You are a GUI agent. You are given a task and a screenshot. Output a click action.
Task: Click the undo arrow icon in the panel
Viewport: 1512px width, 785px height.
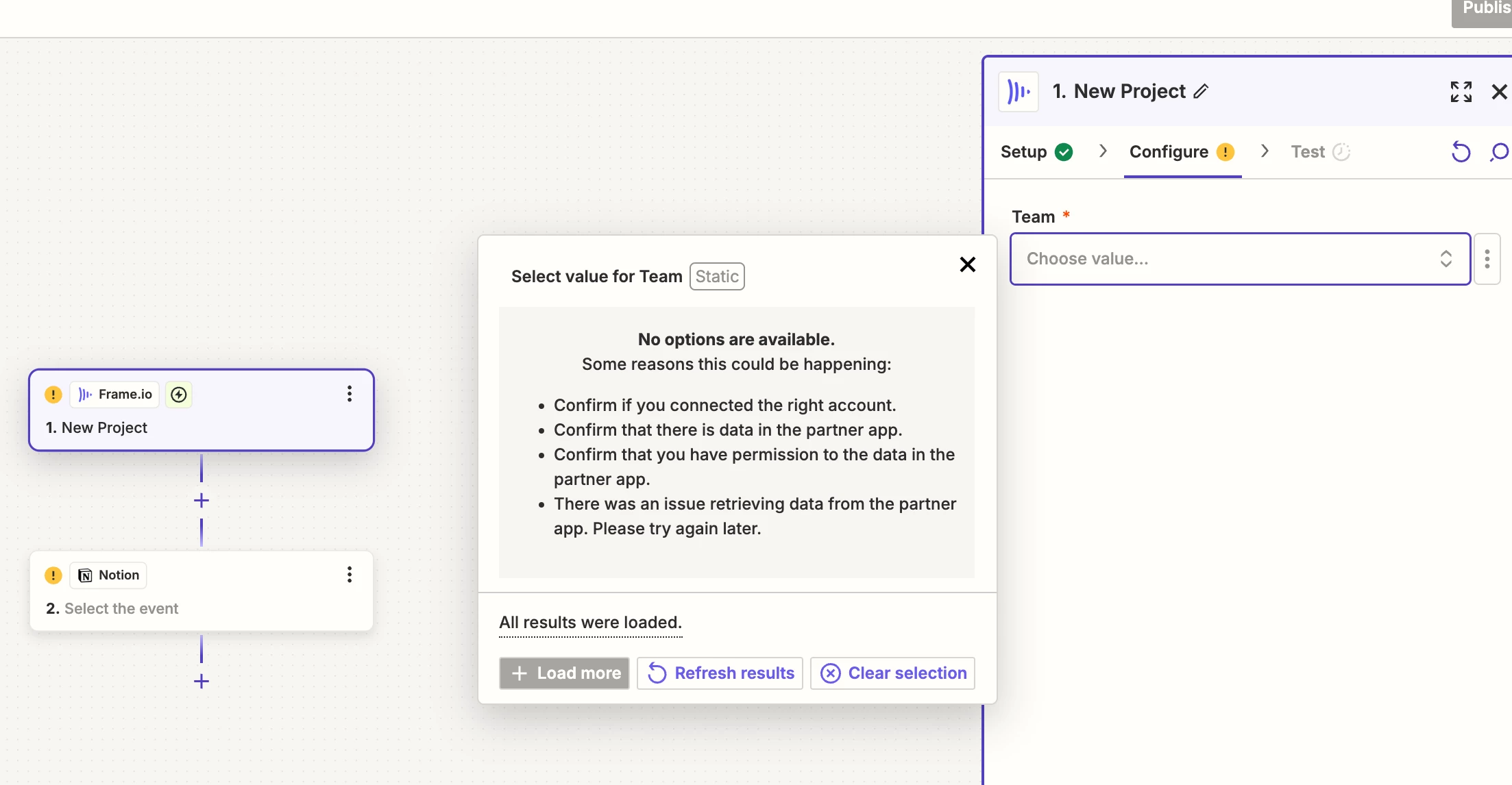[x=1461, y=151]
